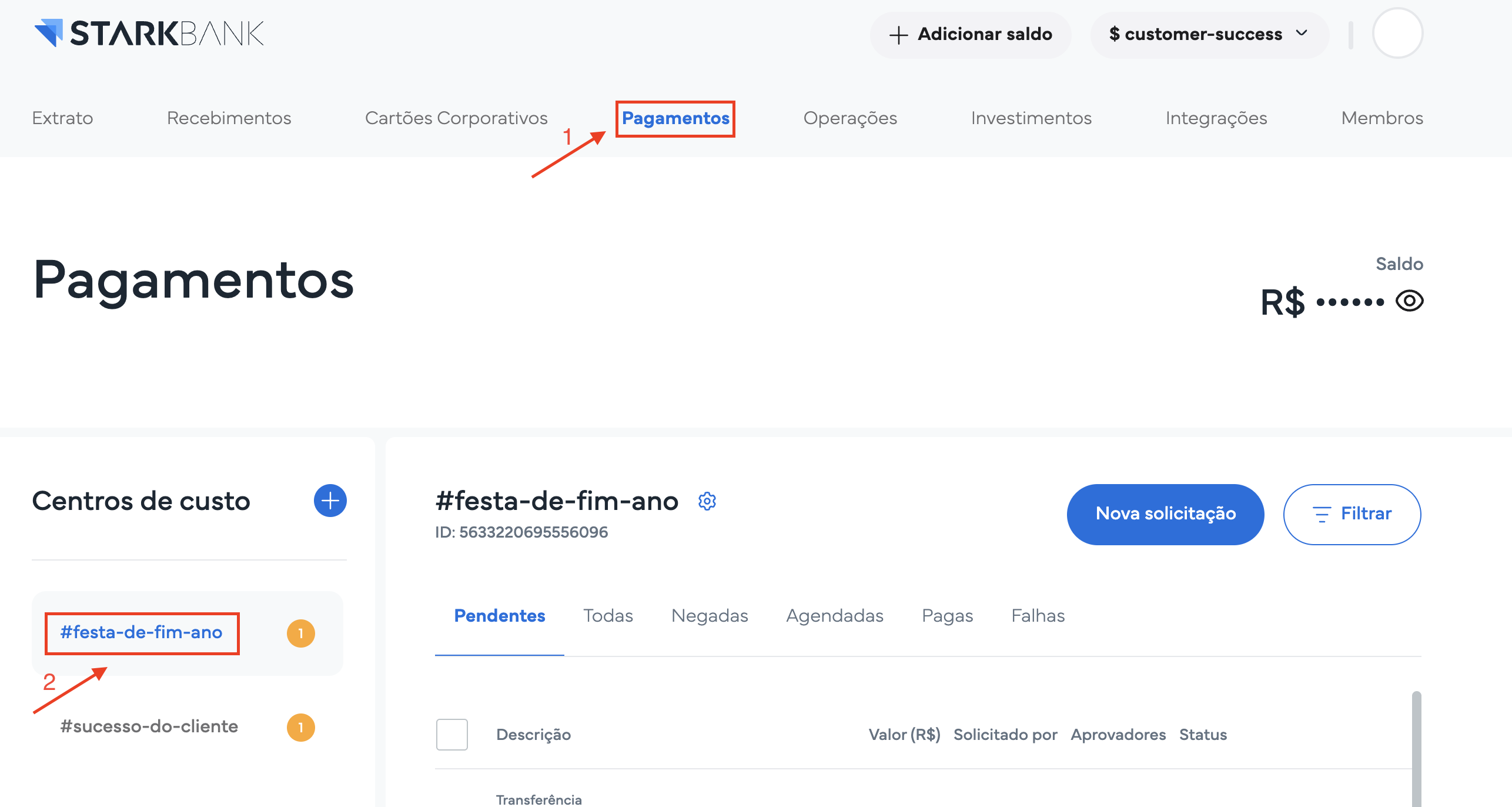Open the Operações tab
Screen dimensions: 1512x807
click(850, 118)
